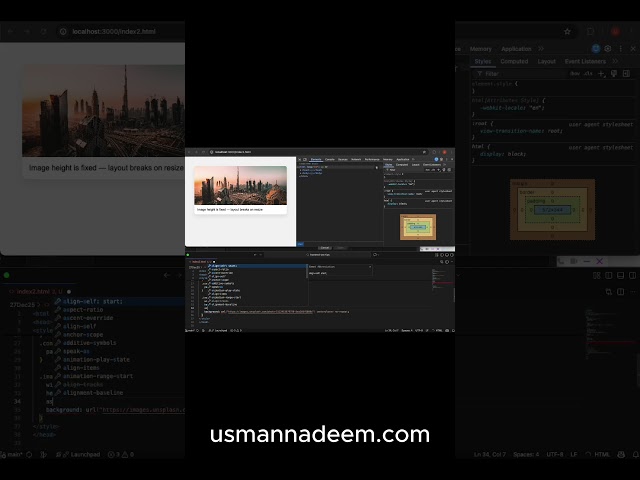Select the large Computed sub-tab in the backdrop
The image size is (640, 480).
[514, 61]
